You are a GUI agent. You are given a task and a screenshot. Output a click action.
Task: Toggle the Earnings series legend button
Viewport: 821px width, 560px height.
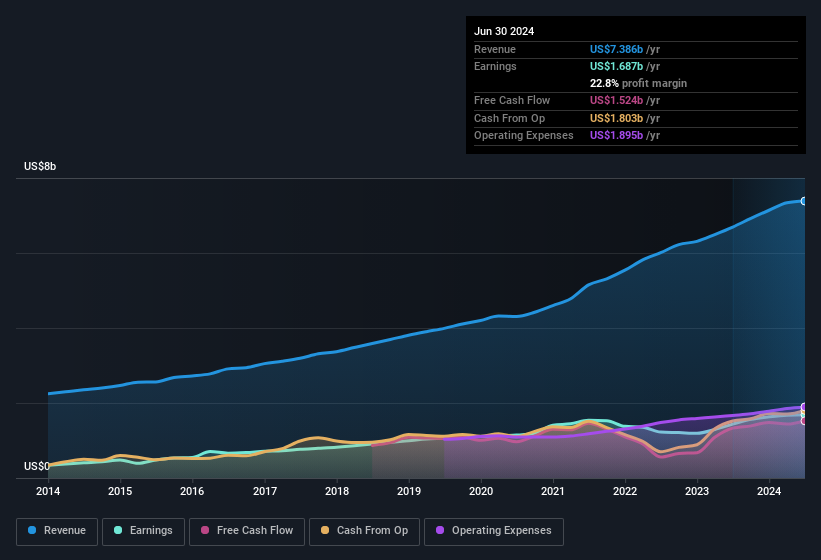coord(143,531)
